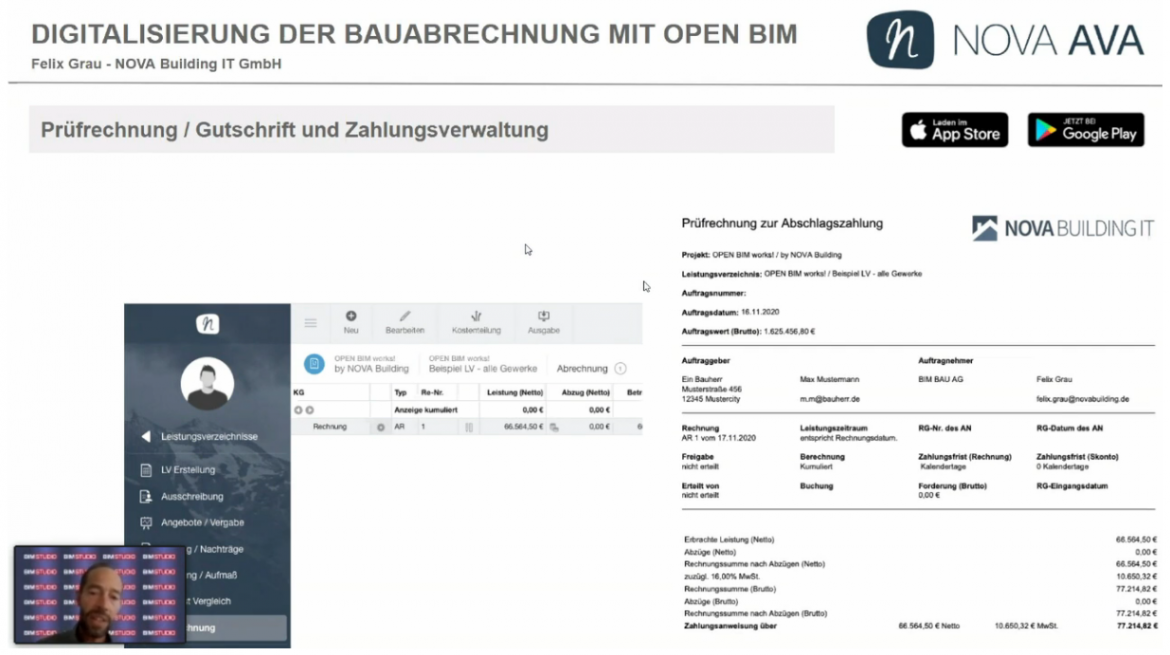
Task: Click the Auftragswert (Brutto) value
Action: pyautogui.click(x=789, y=331)
